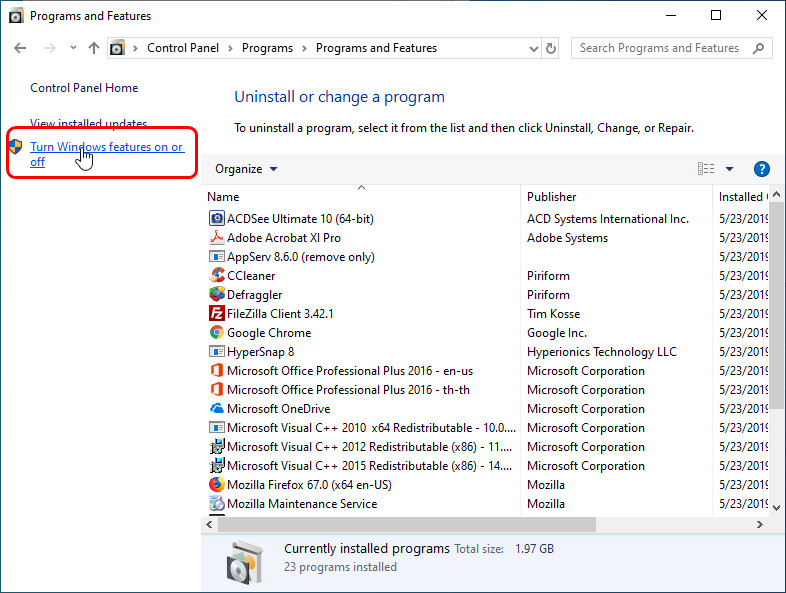Sort the list by Publisher column header
786x593 pixels.
(552, 197)
